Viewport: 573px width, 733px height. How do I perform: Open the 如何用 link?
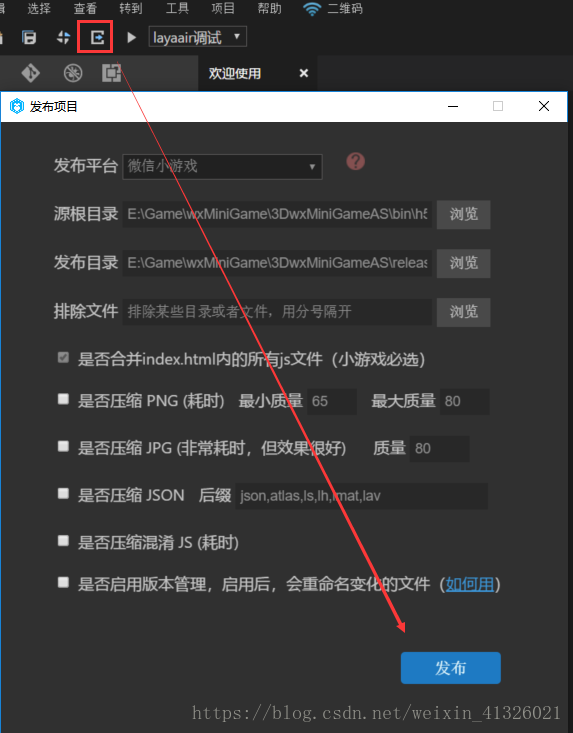tap(470, 584)
